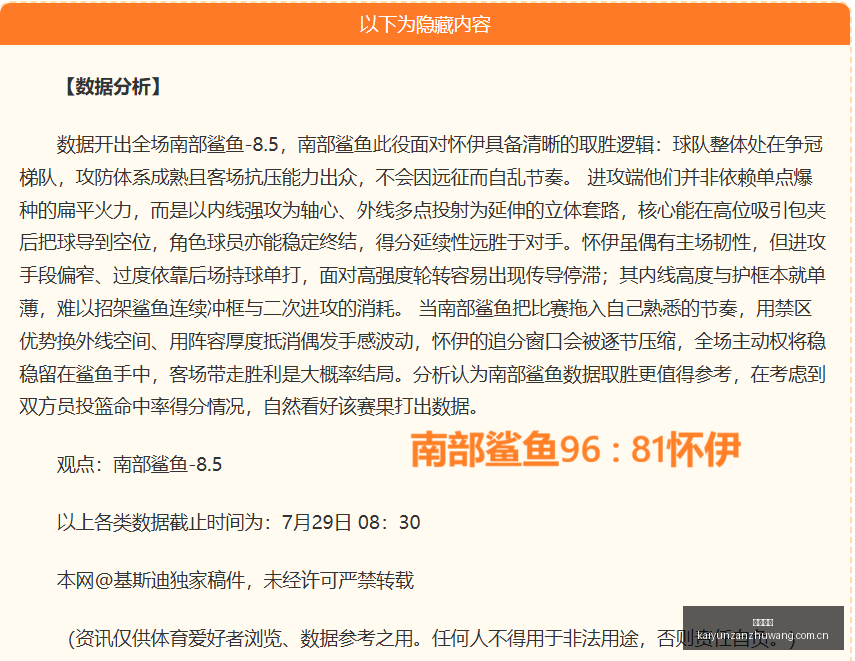
Task: Select the heading '【数据分析】'
Action: [x=113, y=87]
